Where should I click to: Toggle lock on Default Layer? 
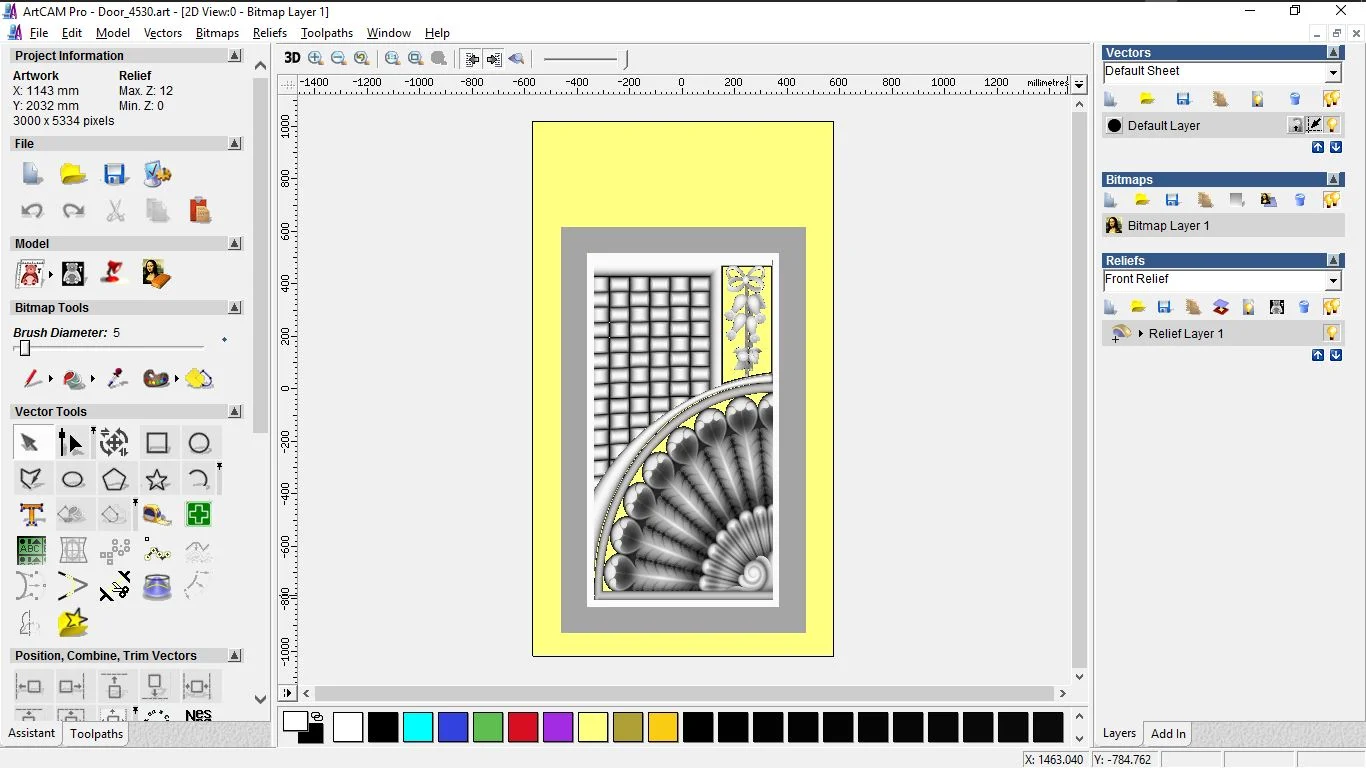pos(1296,125)
